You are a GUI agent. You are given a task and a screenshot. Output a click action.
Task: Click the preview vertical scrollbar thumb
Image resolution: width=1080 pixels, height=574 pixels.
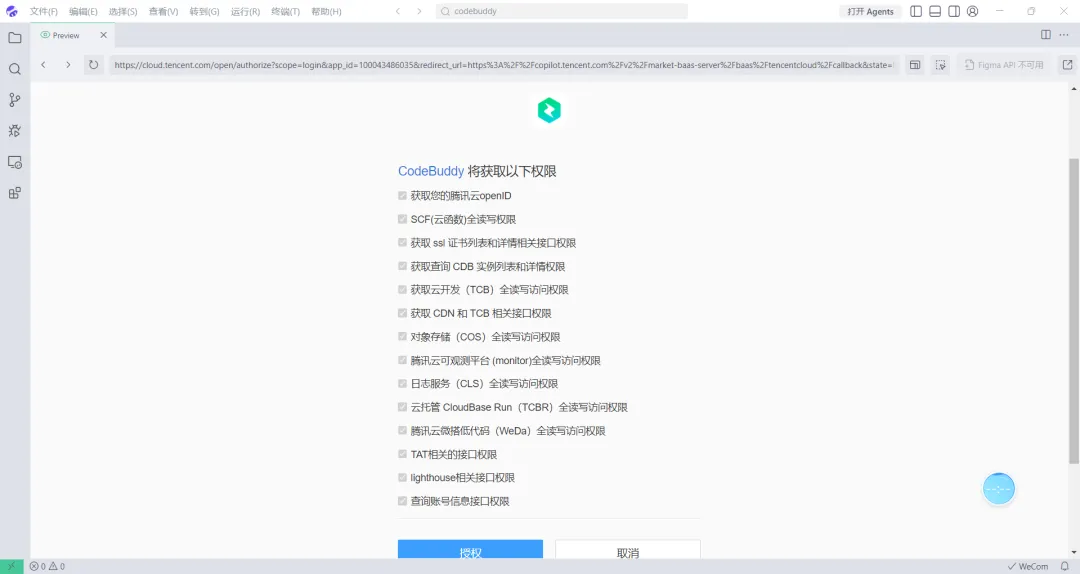click(x=1074, y=311)
